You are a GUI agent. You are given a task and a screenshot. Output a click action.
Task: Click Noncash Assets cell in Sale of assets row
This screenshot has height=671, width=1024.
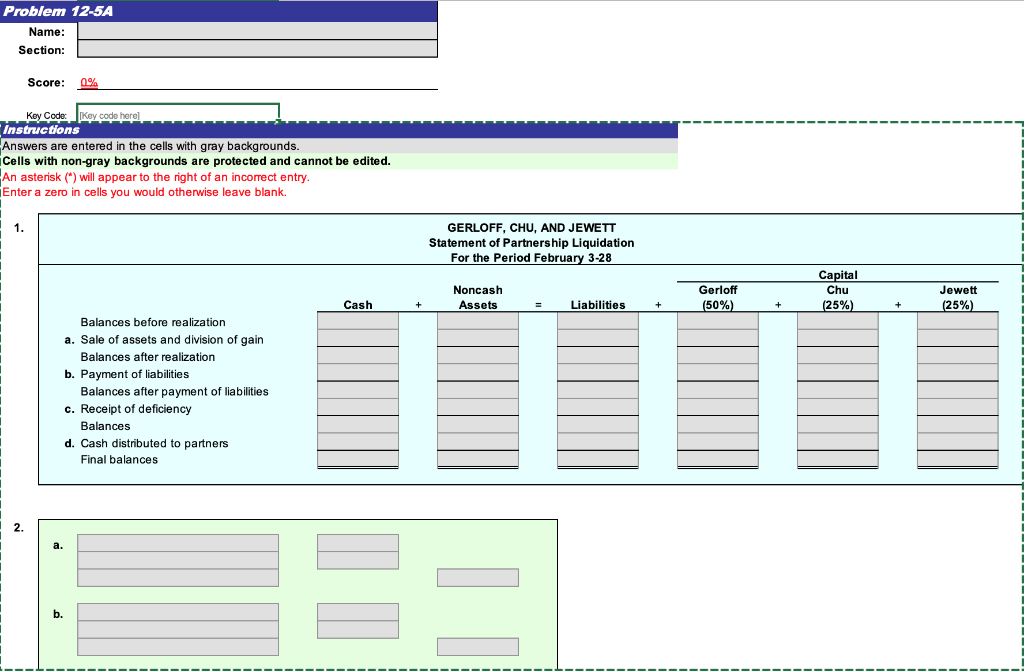[x=478, y=338]
